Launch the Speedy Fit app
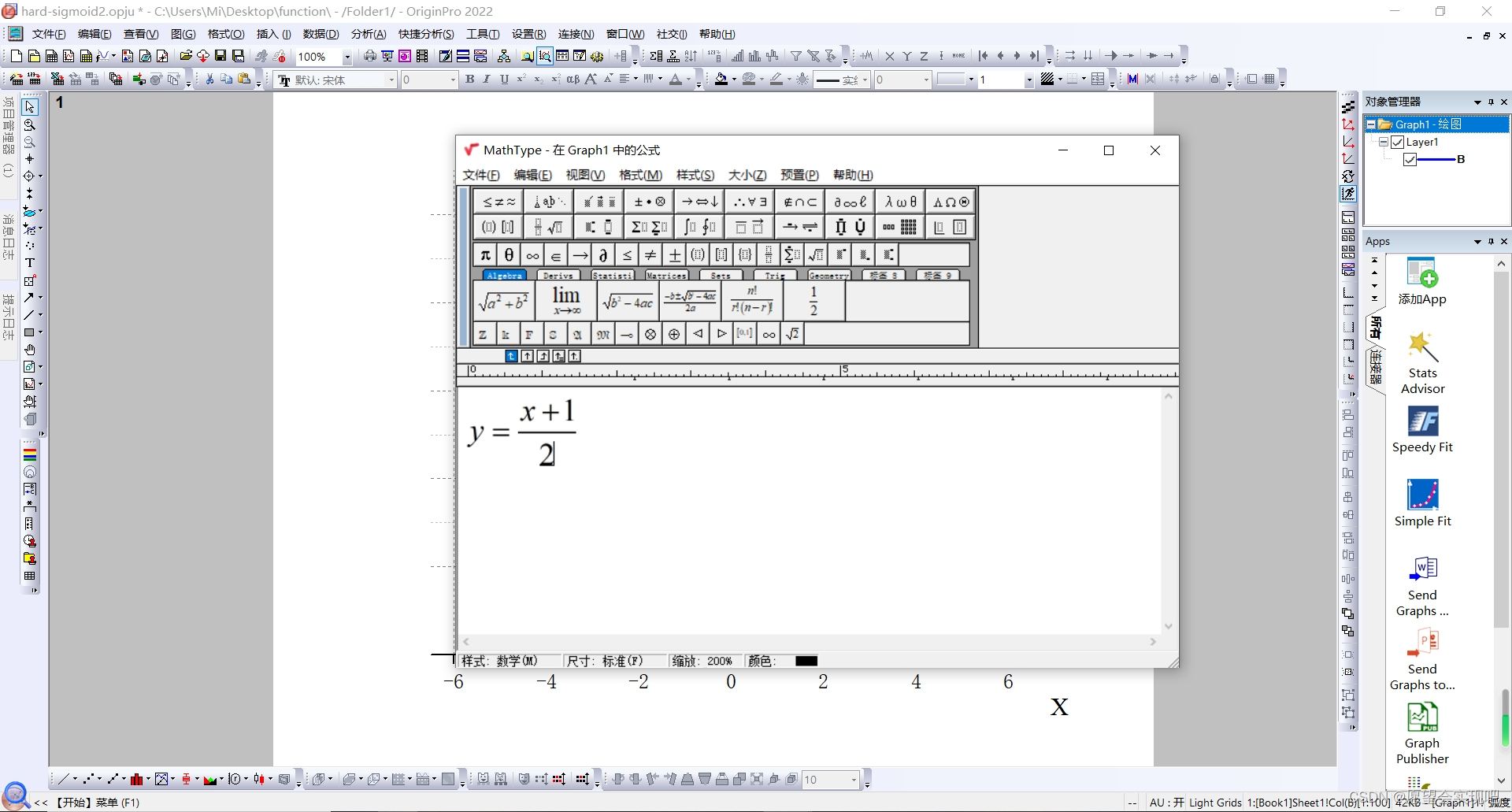This screenshot has height=812, width=1512. click(x=1422, y=429)
